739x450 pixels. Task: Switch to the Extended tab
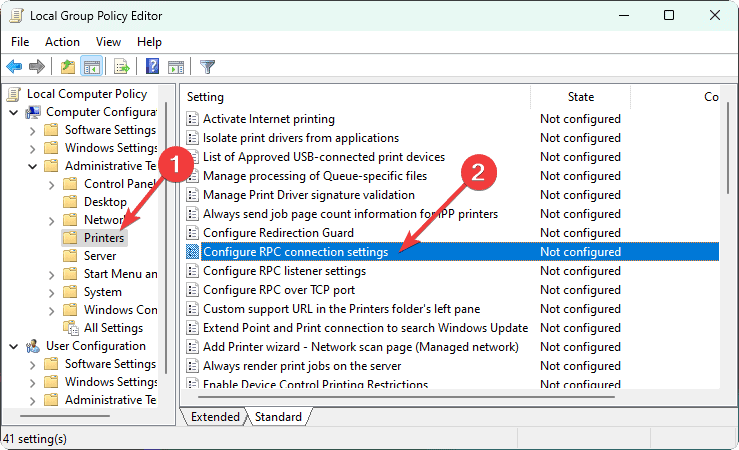click(215, 417)
